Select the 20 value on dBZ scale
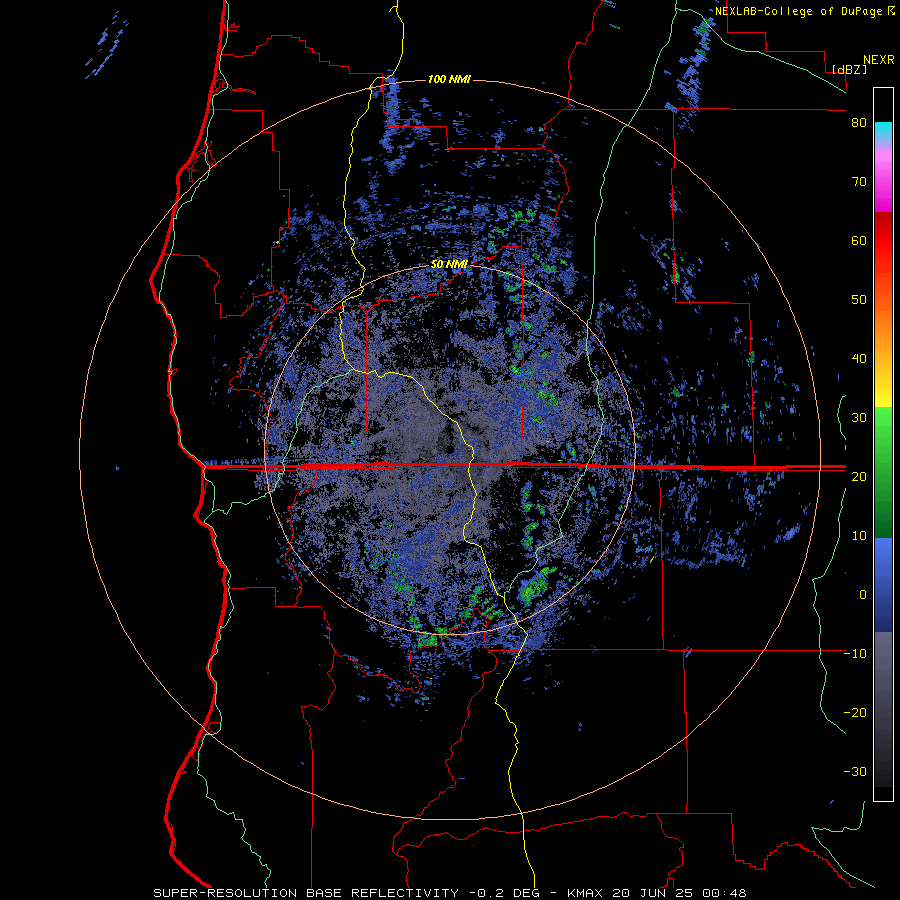The width and height of the screenshot is (900, 900). pyautogui.click(x=859, y=476)
